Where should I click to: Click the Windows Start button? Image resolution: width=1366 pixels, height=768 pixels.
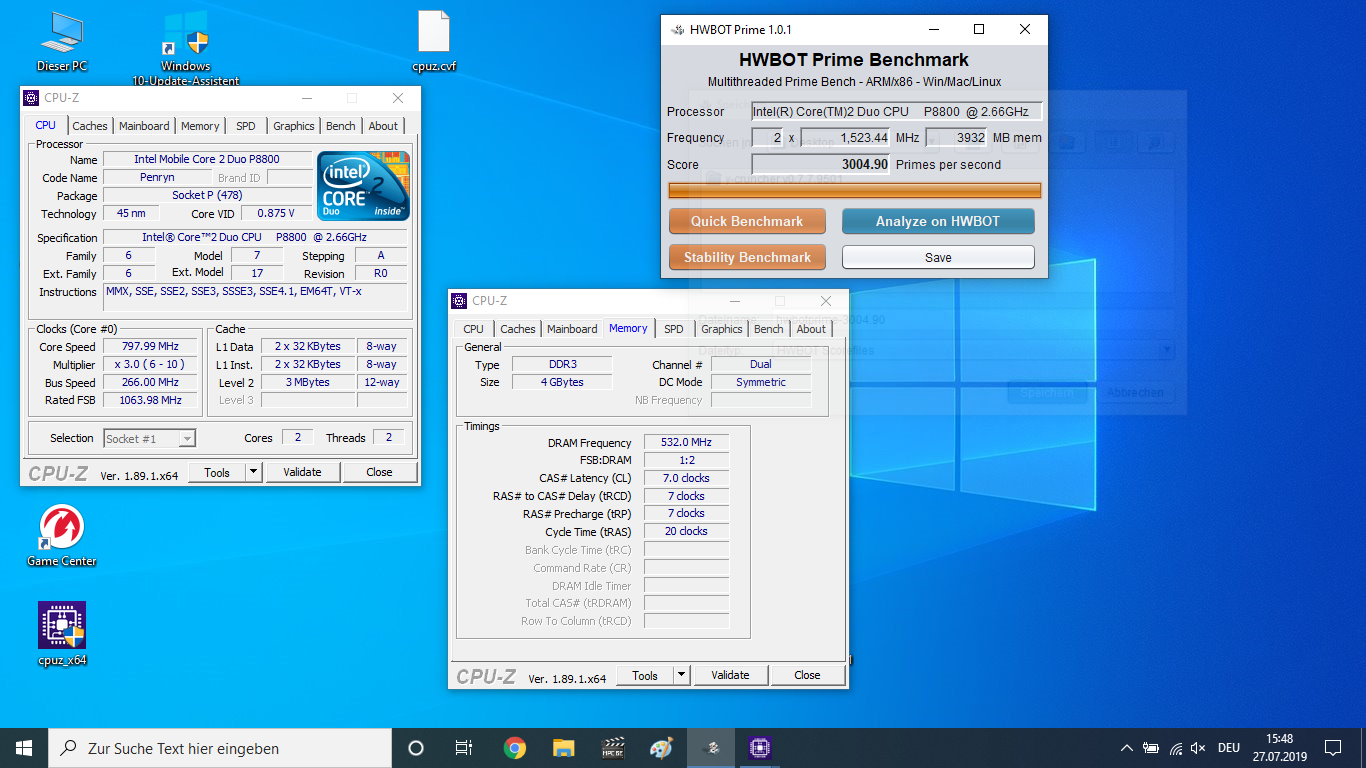[x=24, y=748]
